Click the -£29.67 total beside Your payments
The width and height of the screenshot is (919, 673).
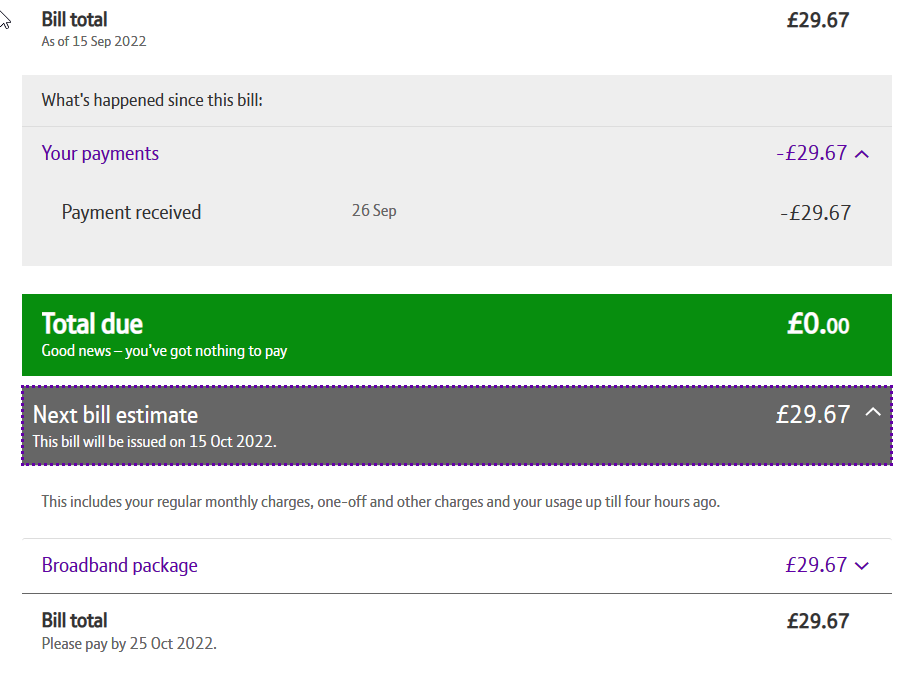(811, 153)
